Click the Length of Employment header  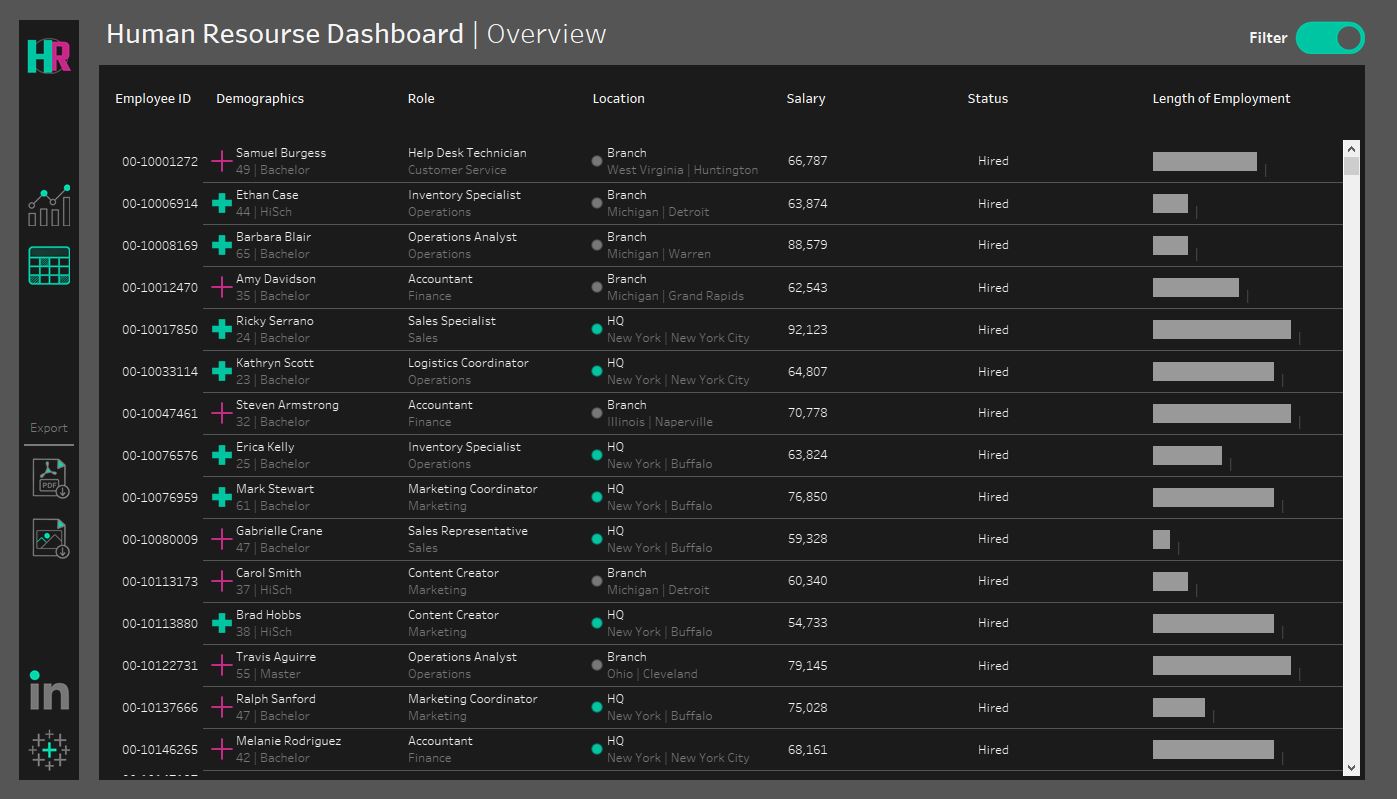tap(1221, 98)
